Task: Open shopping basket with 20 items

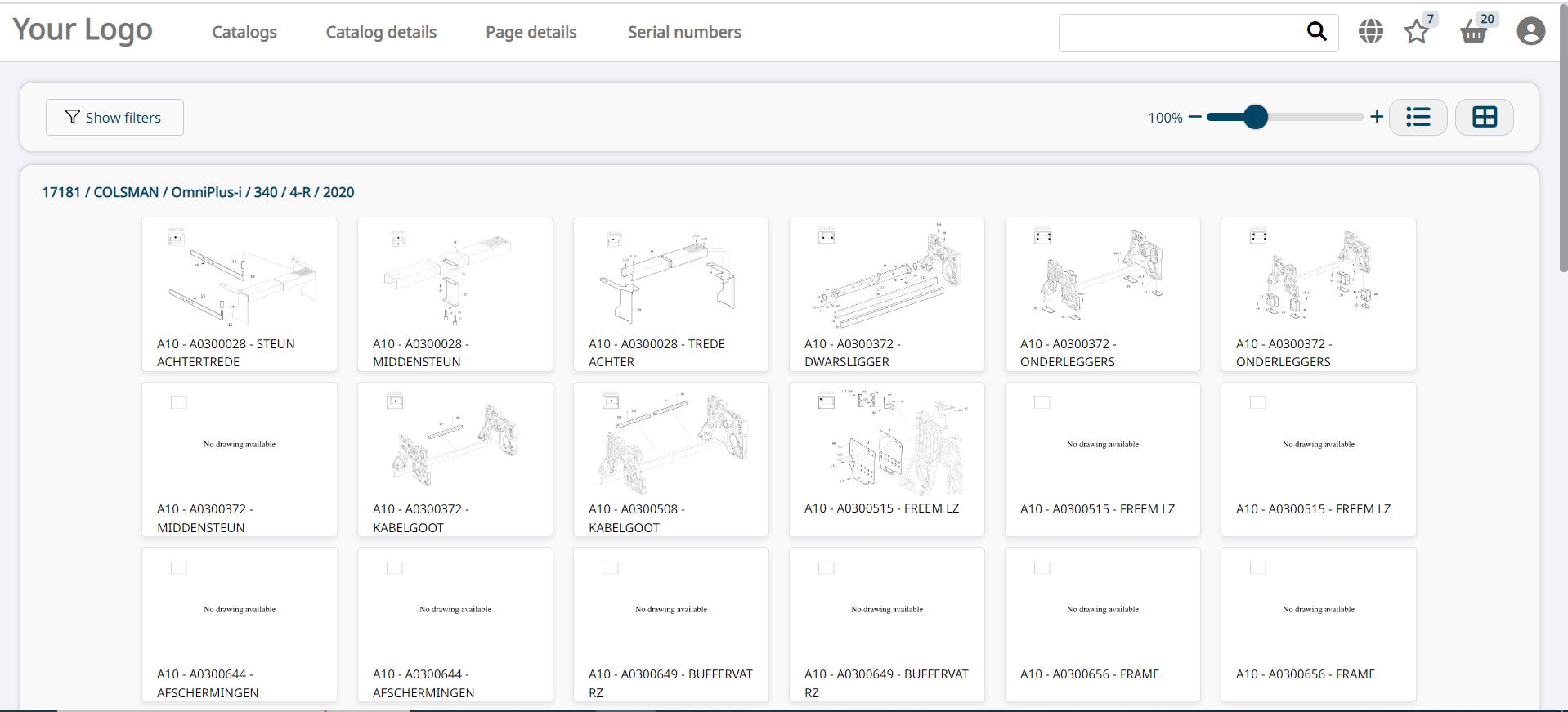Action: point(1473,32)
